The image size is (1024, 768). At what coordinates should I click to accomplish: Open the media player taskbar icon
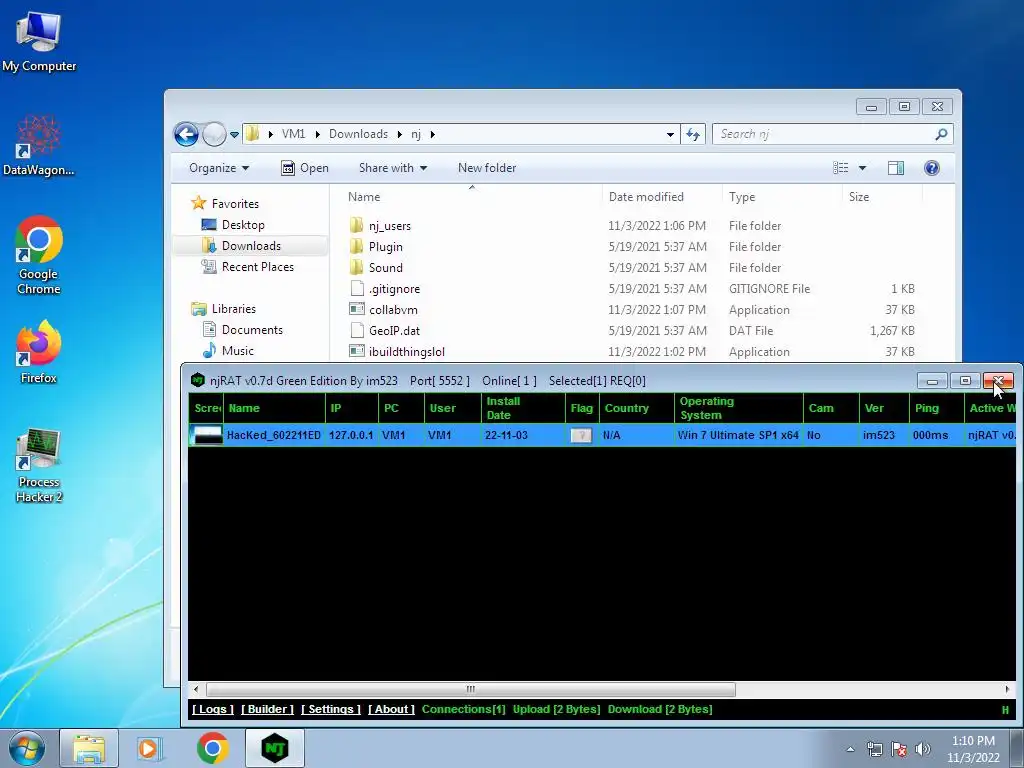[x=149, y=748]
